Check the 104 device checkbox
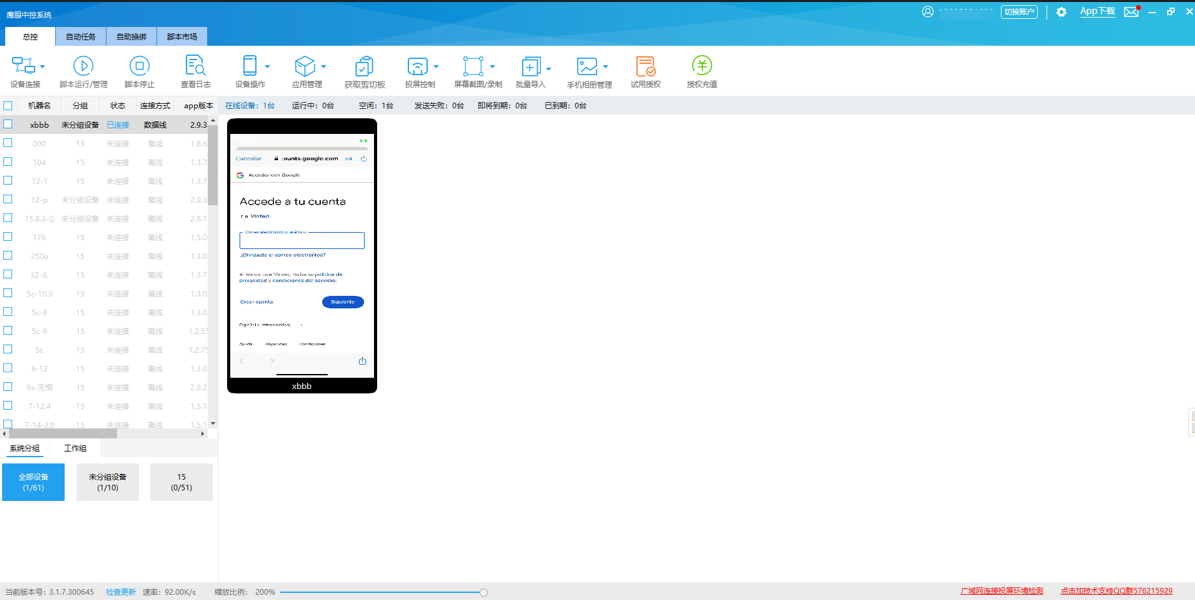 8,162
